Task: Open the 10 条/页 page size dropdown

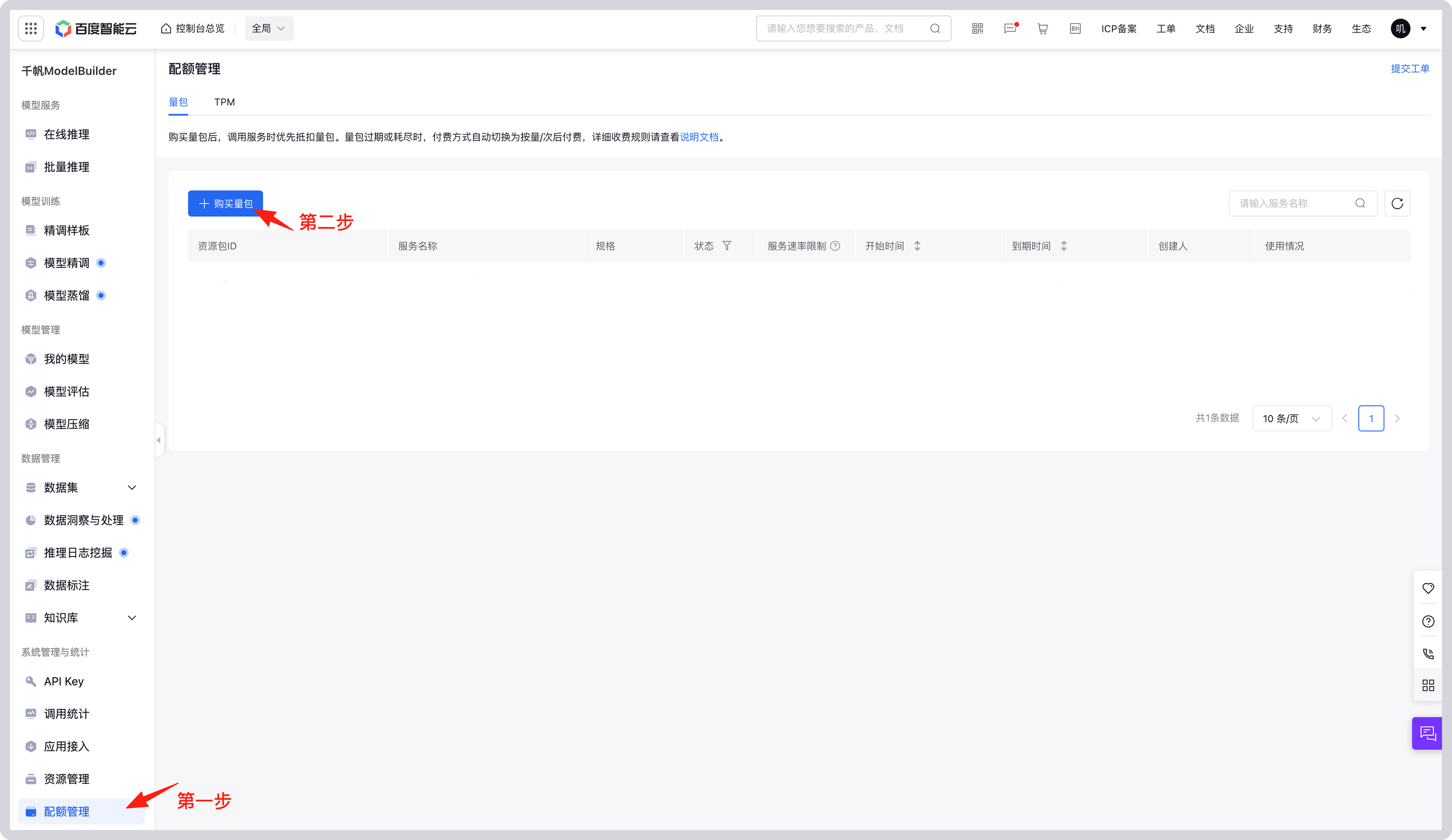Action: pyautogui.click(x=1291, y=418)
